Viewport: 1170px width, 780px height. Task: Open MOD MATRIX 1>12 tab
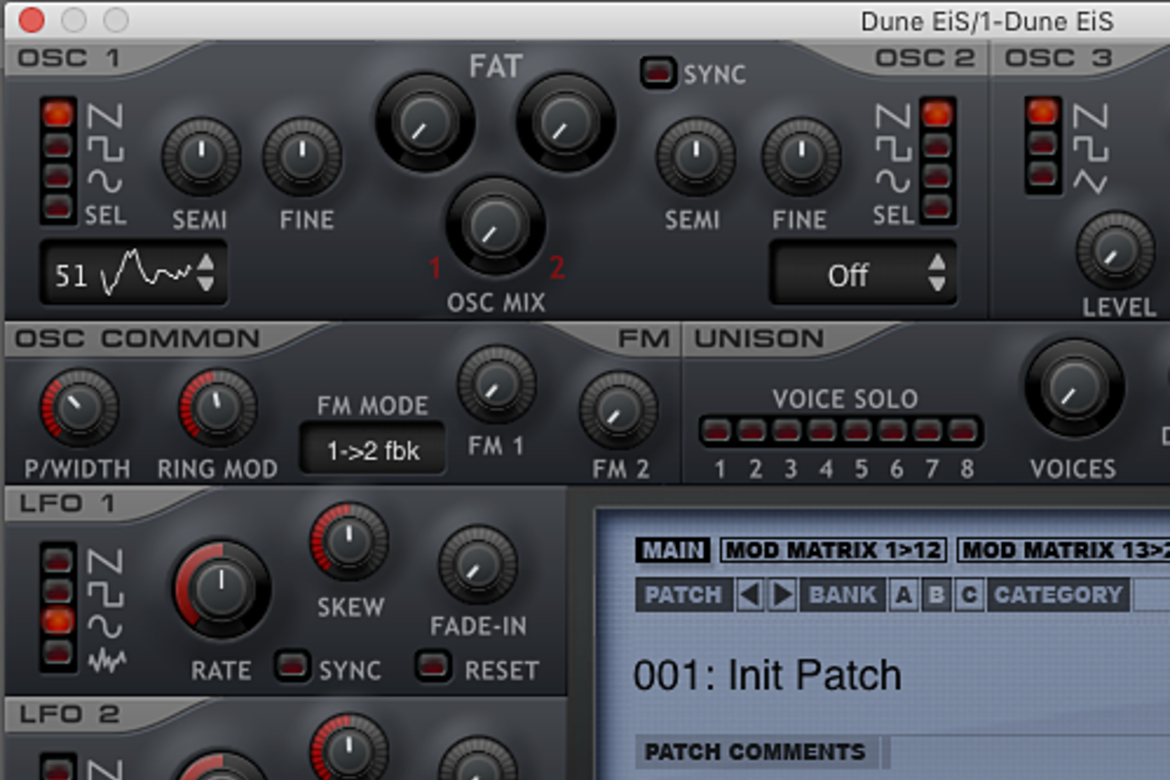coord(833,550)
